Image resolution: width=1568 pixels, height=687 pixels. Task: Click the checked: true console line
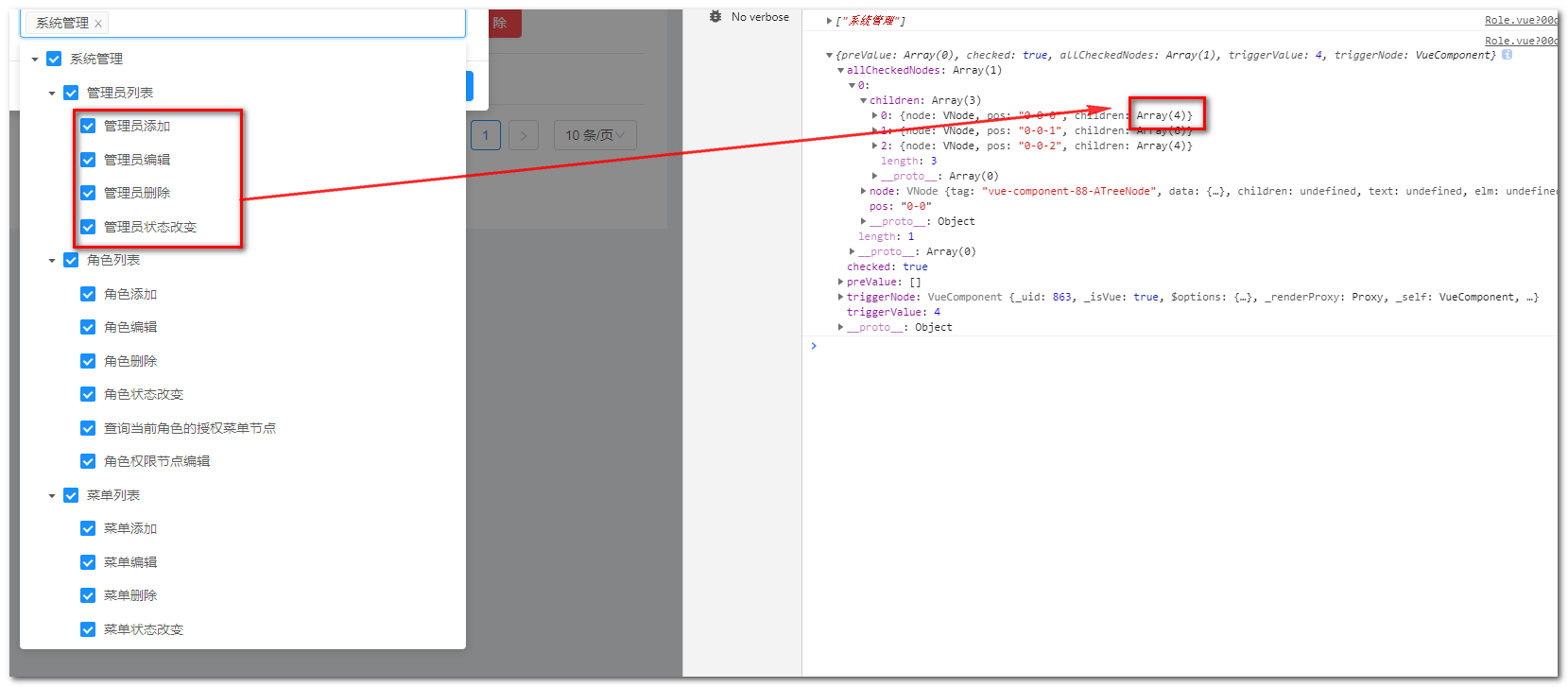pyautogui.click(x=887, y=267)
